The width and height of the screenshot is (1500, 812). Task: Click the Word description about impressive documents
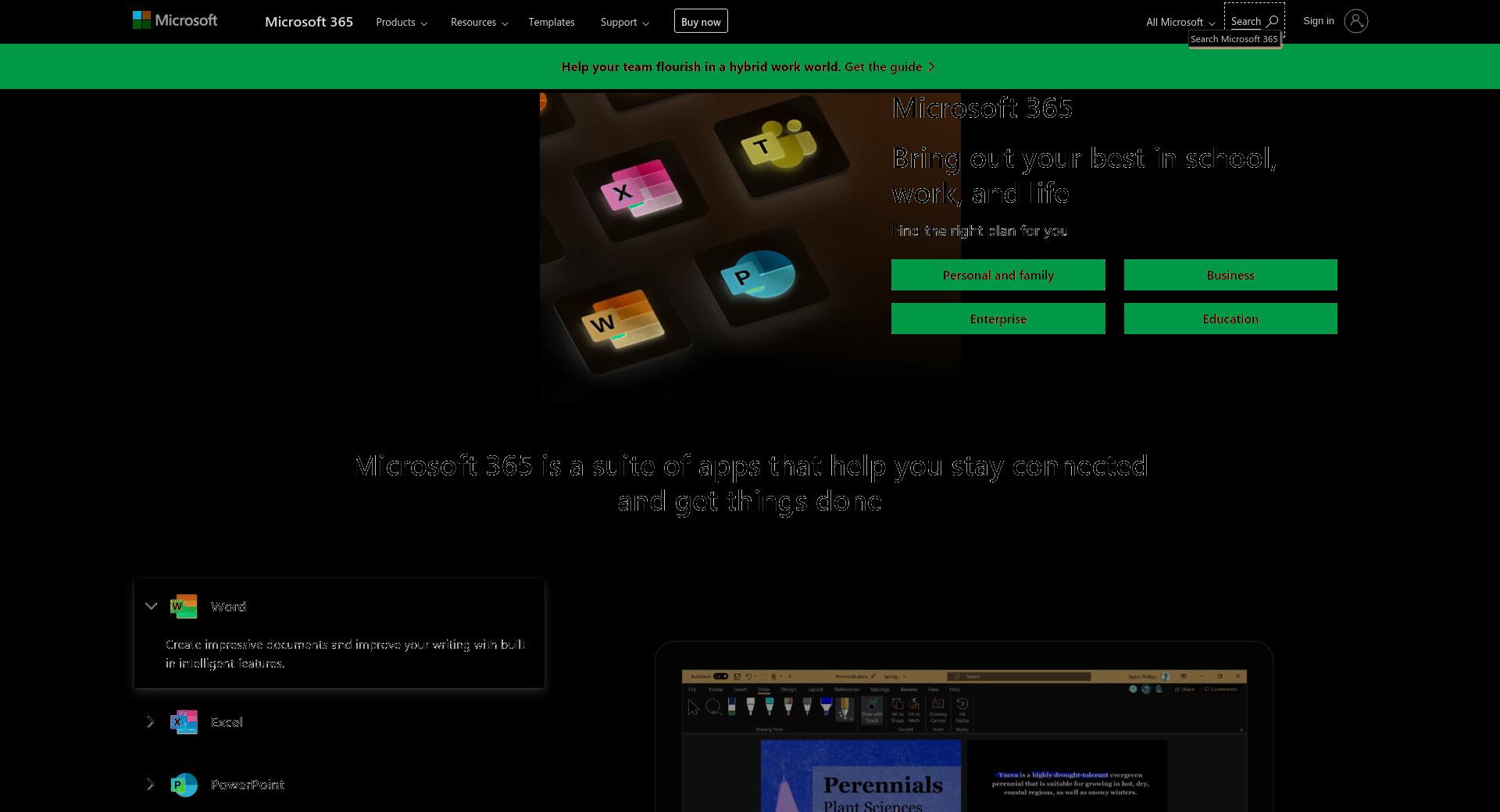345,654
